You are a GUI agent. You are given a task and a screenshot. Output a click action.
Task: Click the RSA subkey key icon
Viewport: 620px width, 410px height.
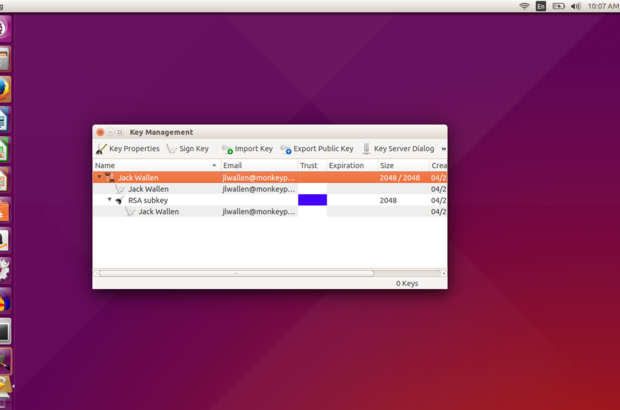(x=120, y=200)
